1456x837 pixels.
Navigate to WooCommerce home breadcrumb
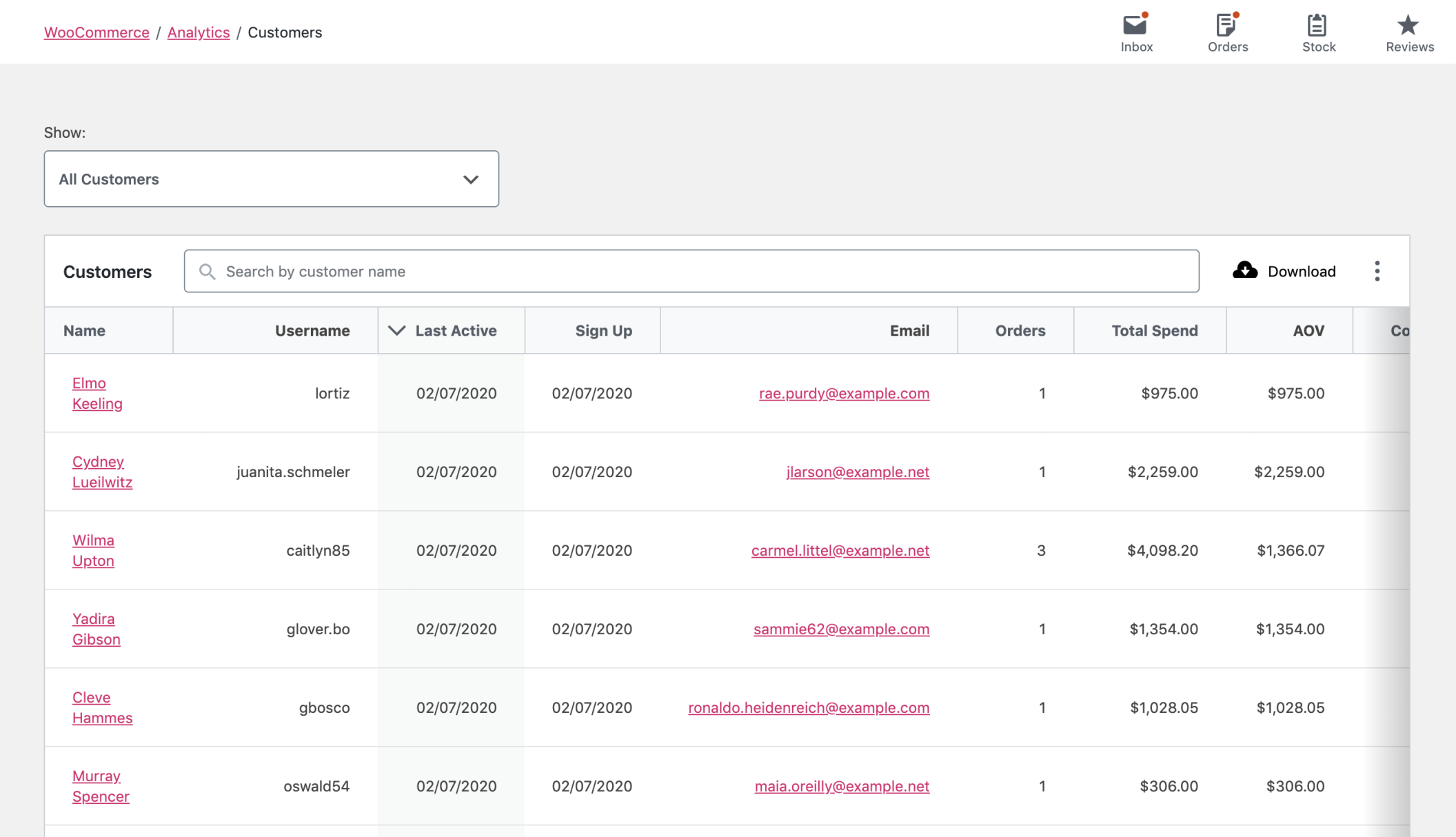click(97, 32)
